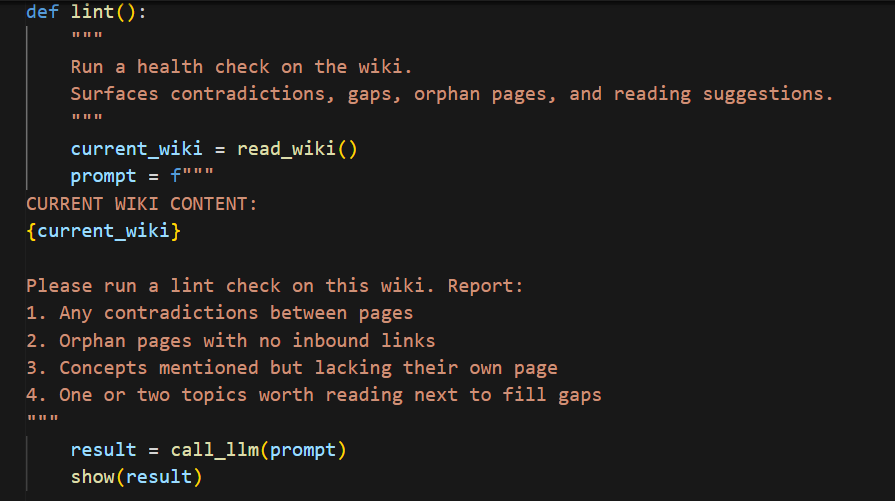Click the 'show' function call

(x=92, y=477)
